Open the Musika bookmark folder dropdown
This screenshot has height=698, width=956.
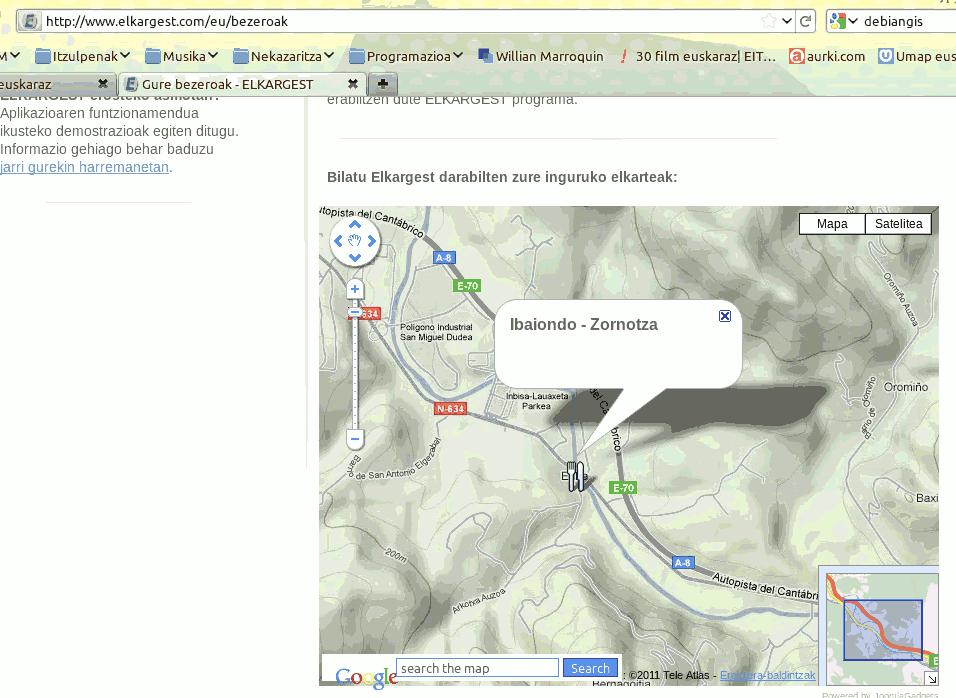(x=183, y=57)
